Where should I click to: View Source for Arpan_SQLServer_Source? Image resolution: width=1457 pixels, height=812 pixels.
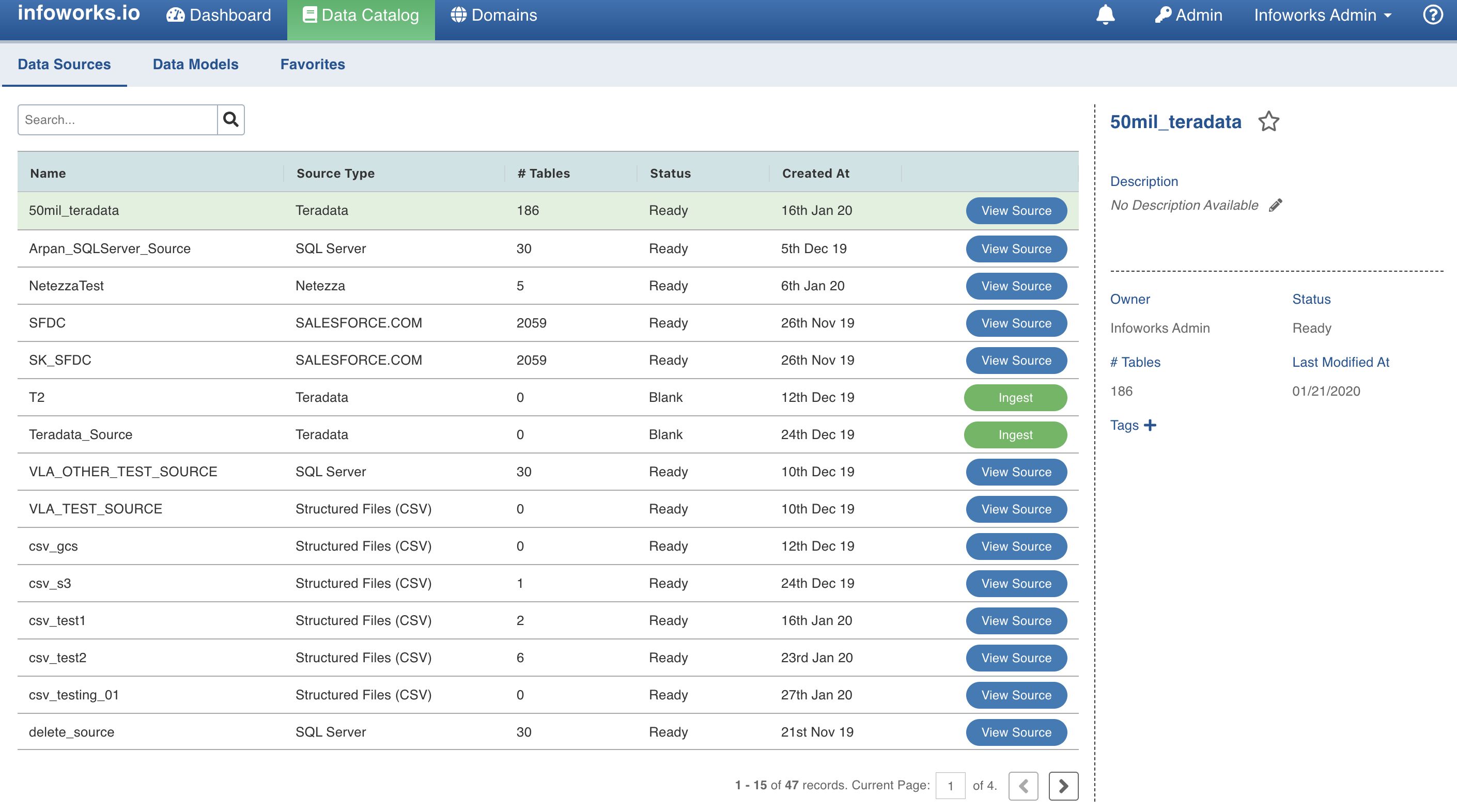click(x=1016, y=249)
